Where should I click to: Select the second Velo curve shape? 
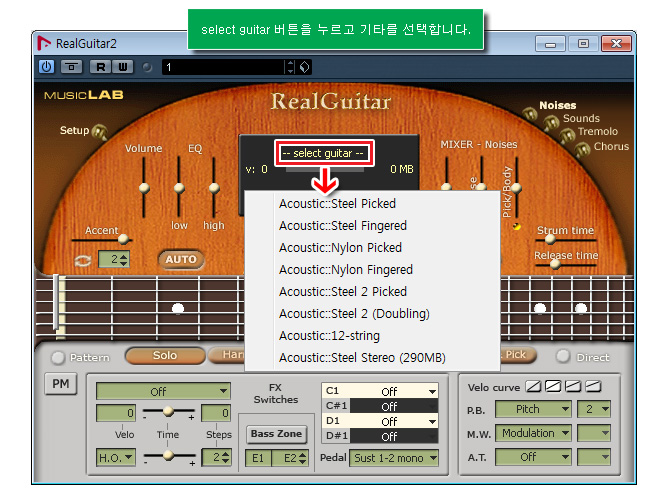point(553,386)
